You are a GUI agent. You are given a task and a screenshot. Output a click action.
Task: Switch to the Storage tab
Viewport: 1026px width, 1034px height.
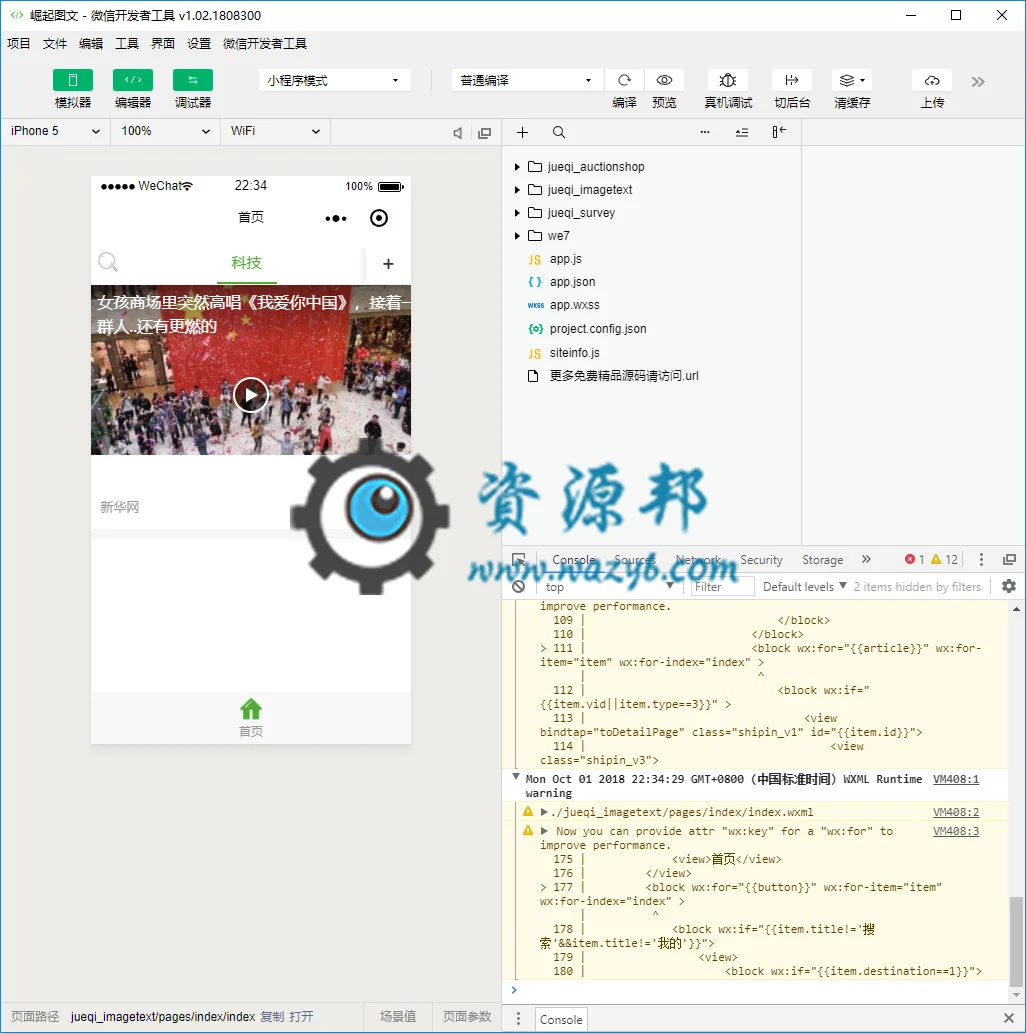point(822,560)
